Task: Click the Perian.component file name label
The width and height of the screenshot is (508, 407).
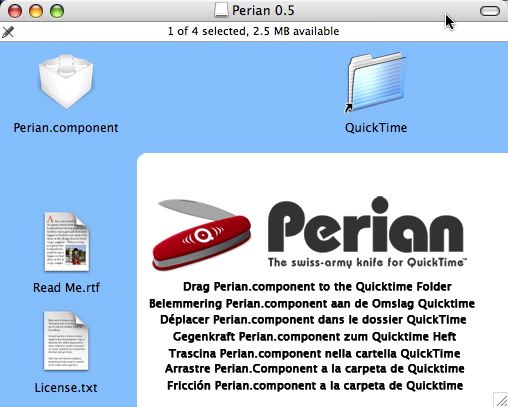Action: (66, 128)
